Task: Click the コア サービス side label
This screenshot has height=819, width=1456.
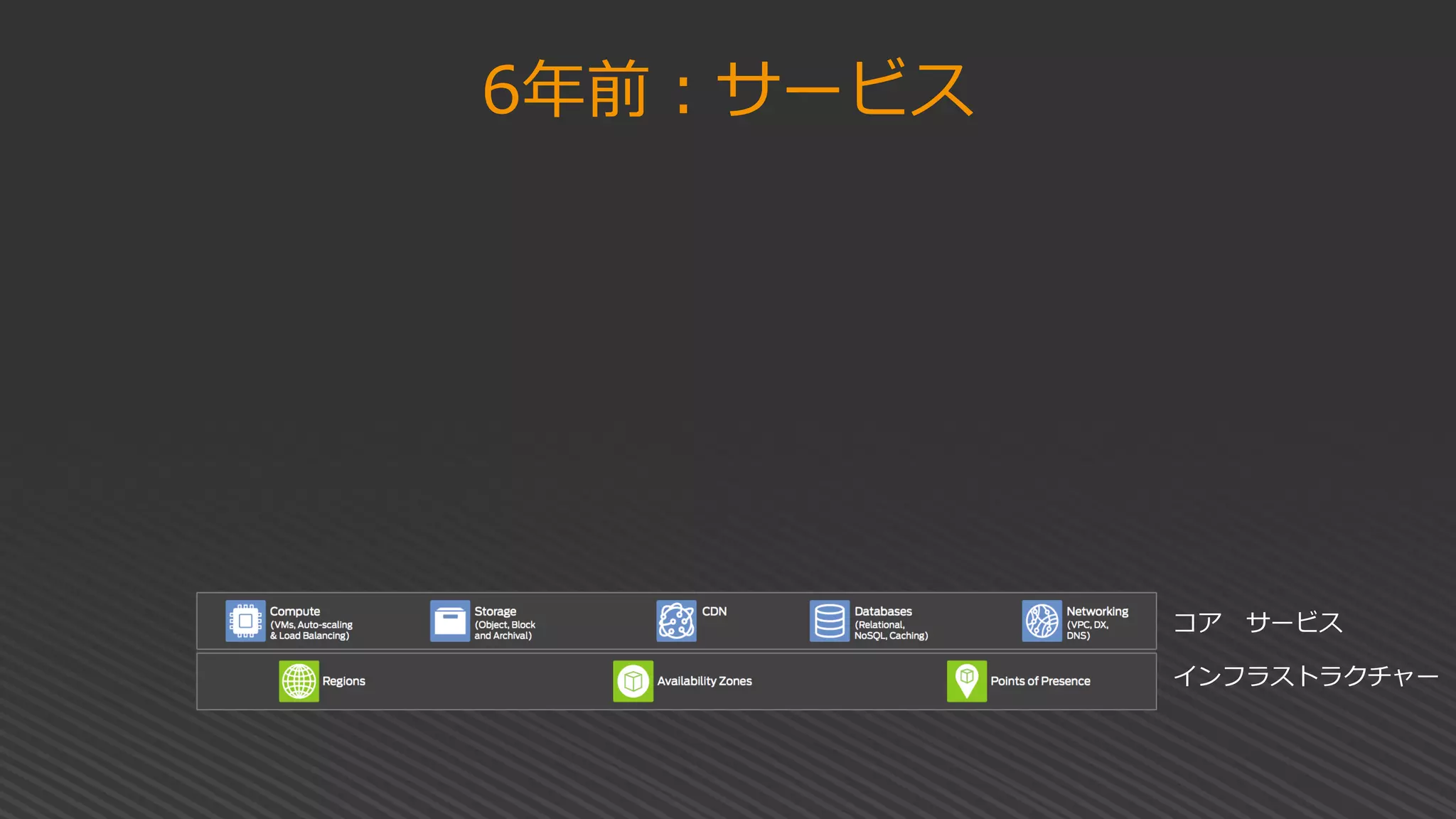Action: click(1257, 622)
